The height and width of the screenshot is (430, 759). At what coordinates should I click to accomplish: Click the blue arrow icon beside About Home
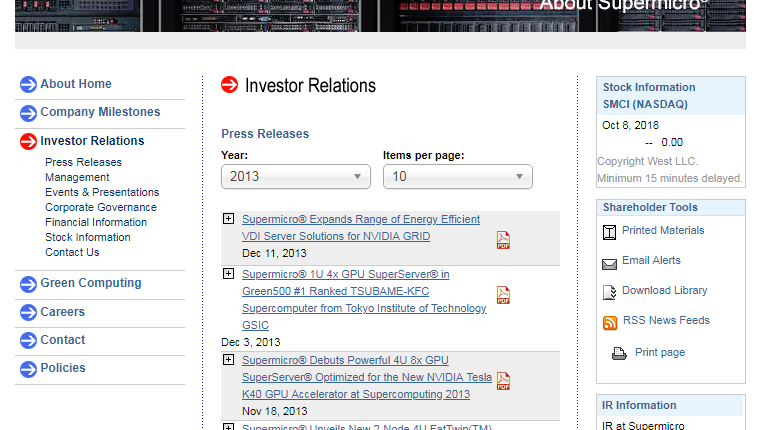[x=28, y=84]
